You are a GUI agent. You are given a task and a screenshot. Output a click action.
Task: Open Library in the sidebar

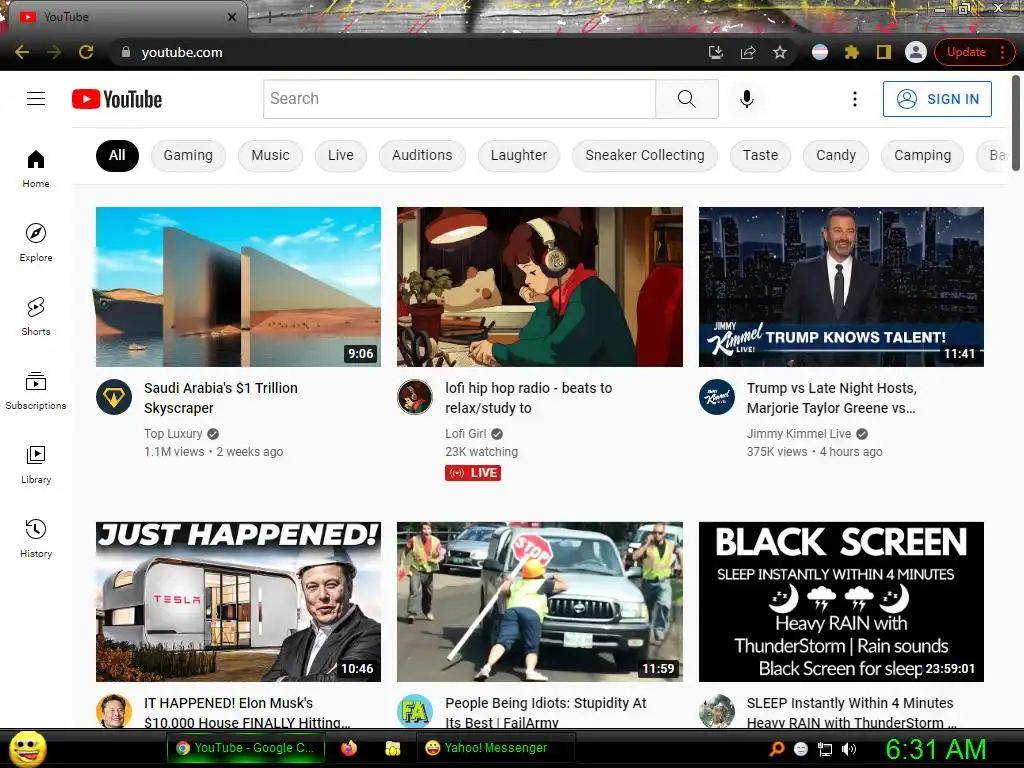[36, 464]
